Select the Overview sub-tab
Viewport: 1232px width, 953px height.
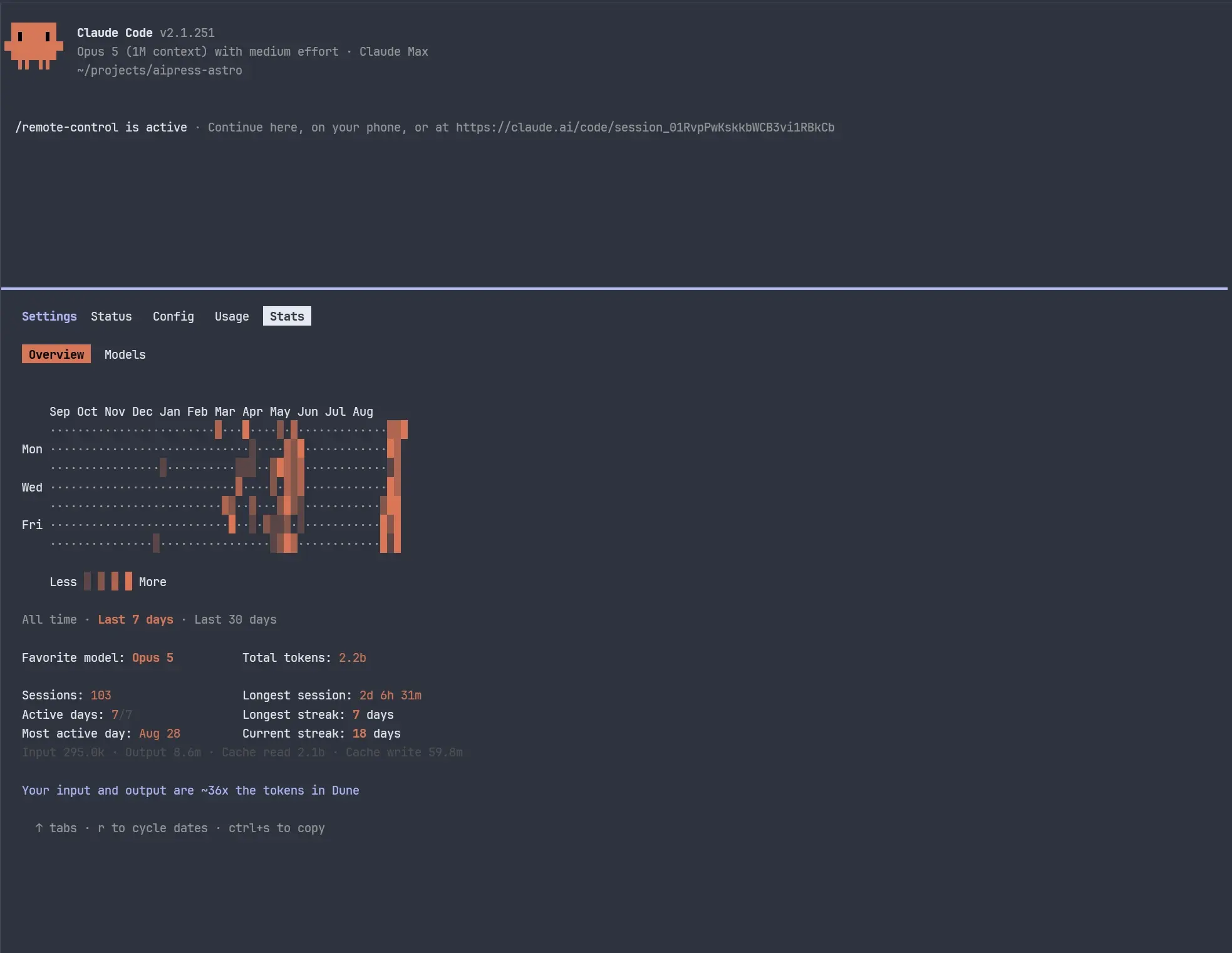tap(56, 354)
